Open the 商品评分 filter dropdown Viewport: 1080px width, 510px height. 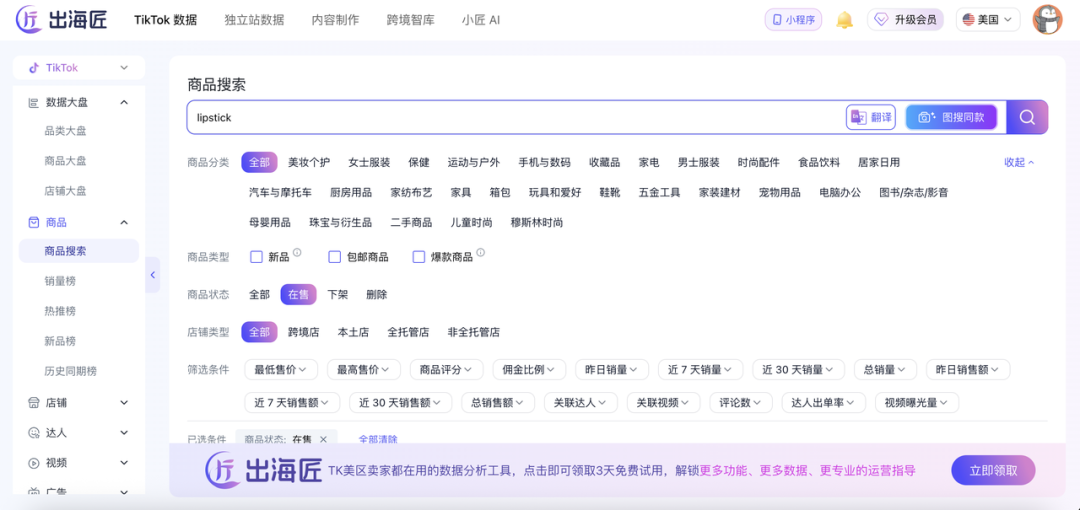pos(446,369)
